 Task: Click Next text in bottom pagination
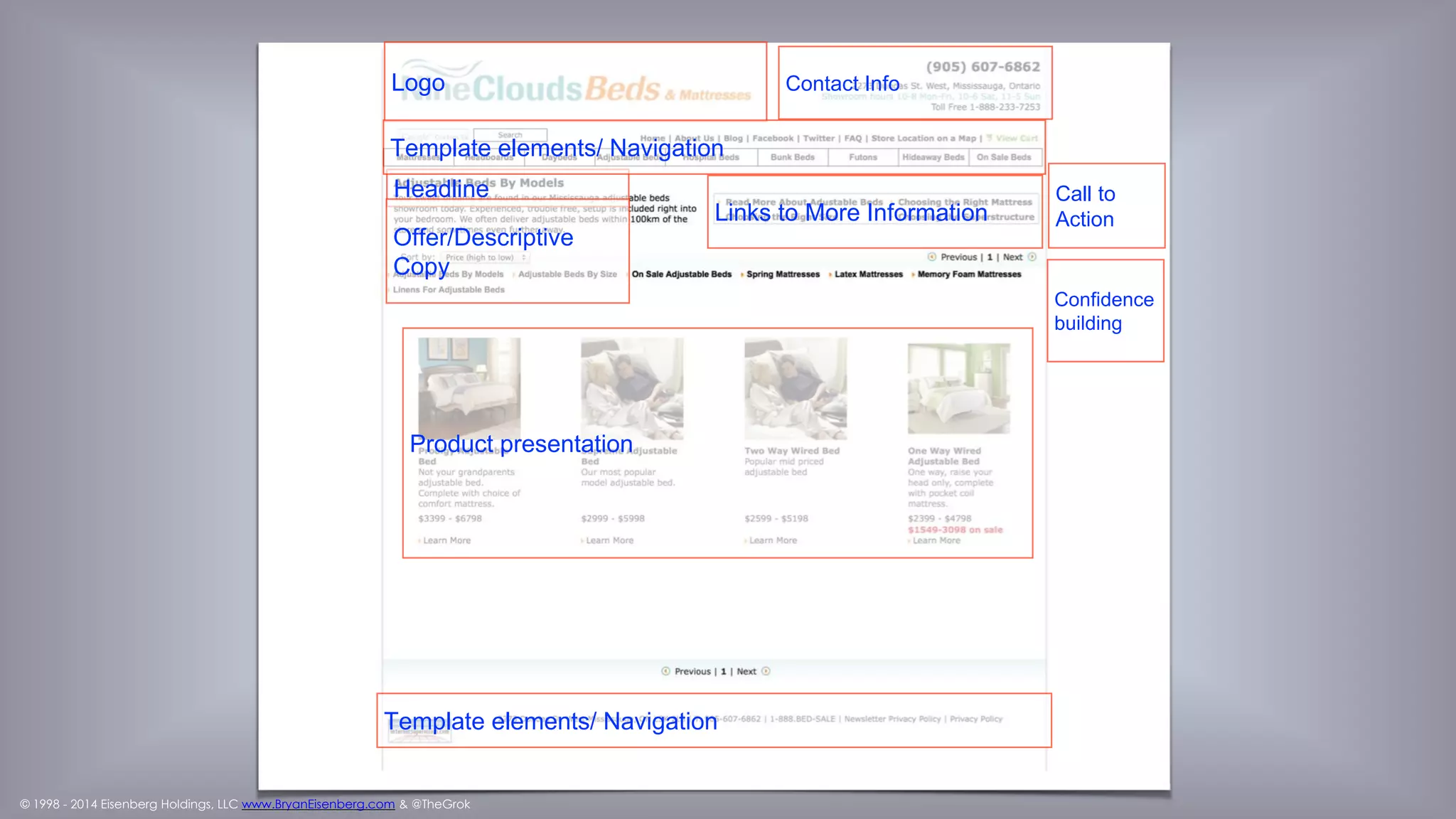coord(746,671)
